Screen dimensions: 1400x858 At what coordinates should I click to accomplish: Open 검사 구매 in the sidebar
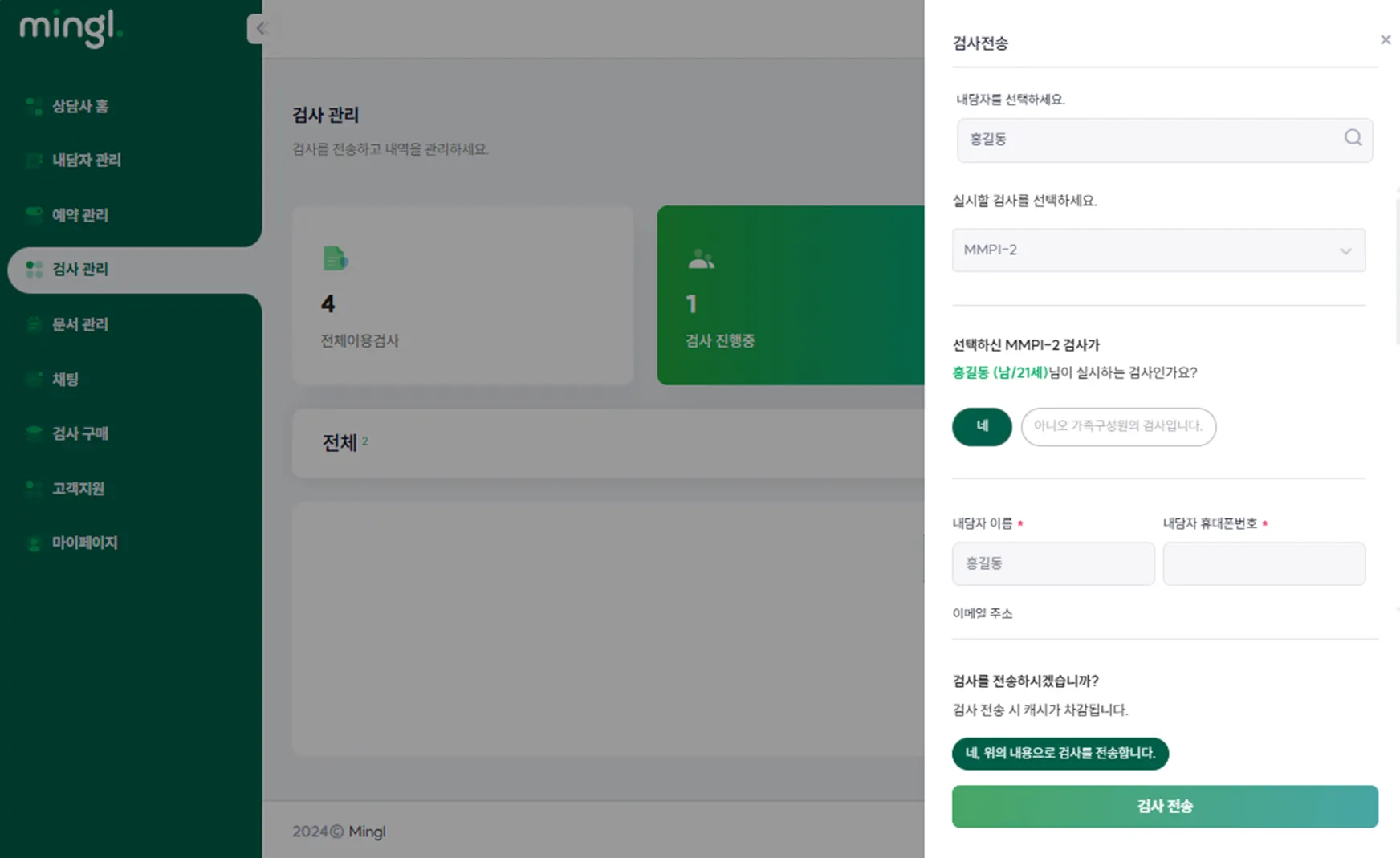(79, 433)
